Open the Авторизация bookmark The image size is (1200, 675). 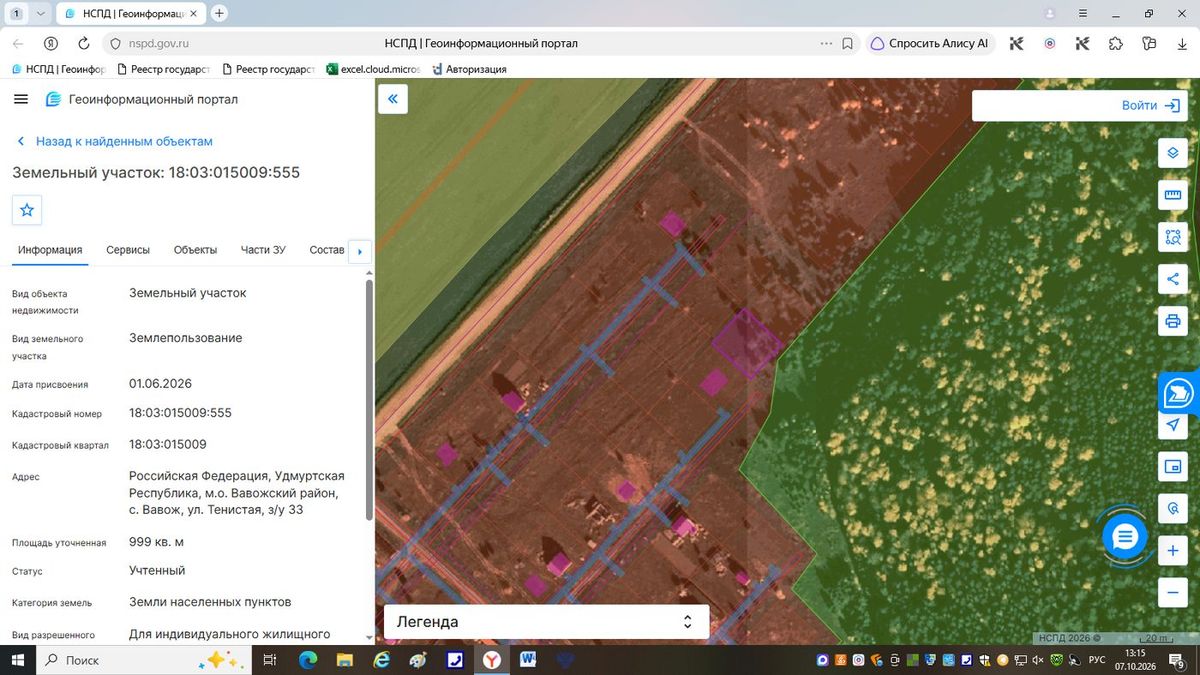(469, 69)
